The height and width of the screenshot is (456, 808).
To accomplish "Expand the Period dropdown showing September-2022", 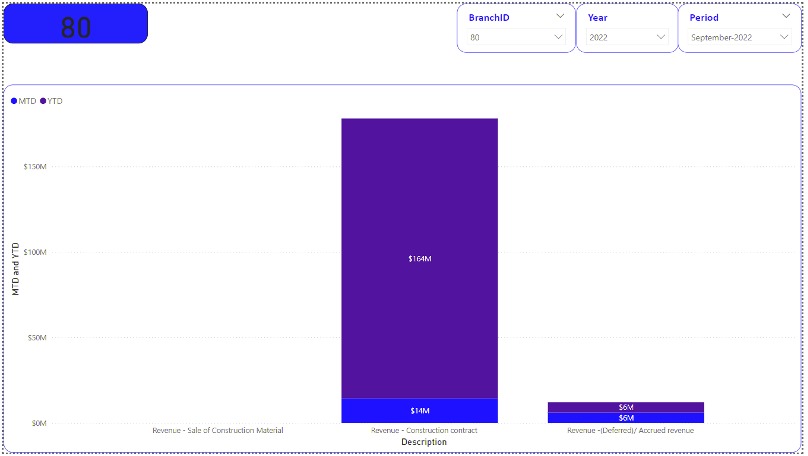I will 739,37.
